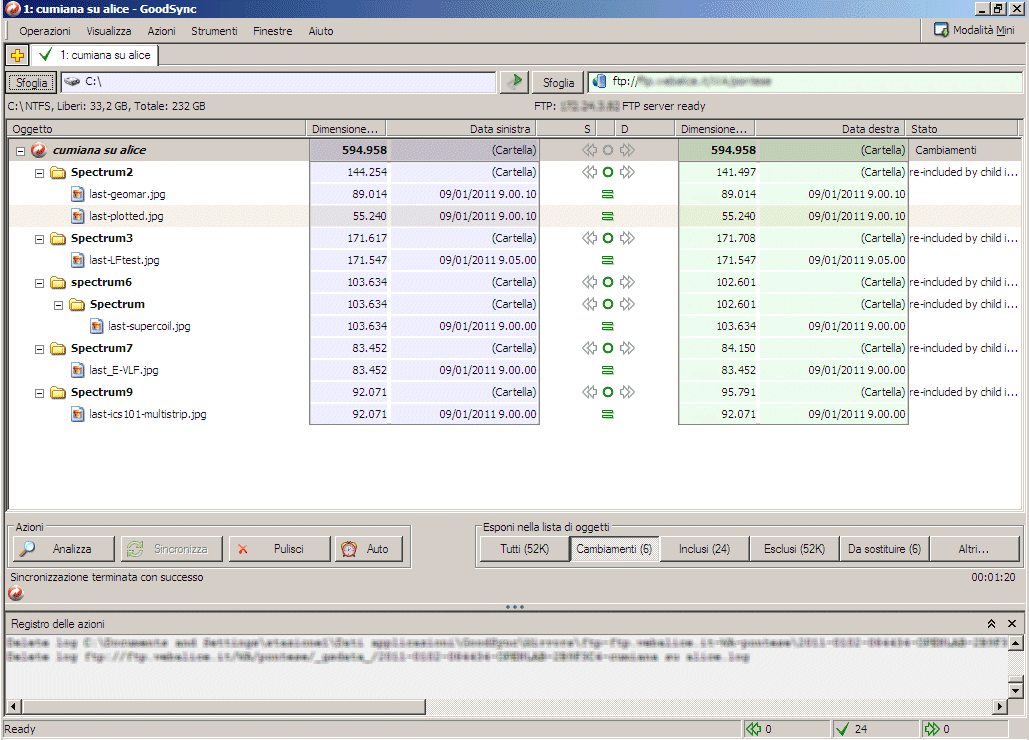Click the left-sync arrows counter in status bar
This screenshot has width=1029, height=740.
(759, 729)
